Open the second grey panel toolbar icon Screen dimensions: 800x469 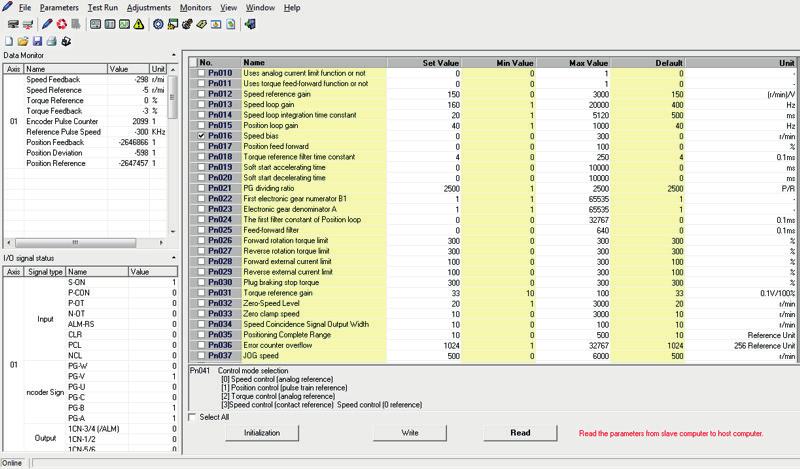(110, 24)
